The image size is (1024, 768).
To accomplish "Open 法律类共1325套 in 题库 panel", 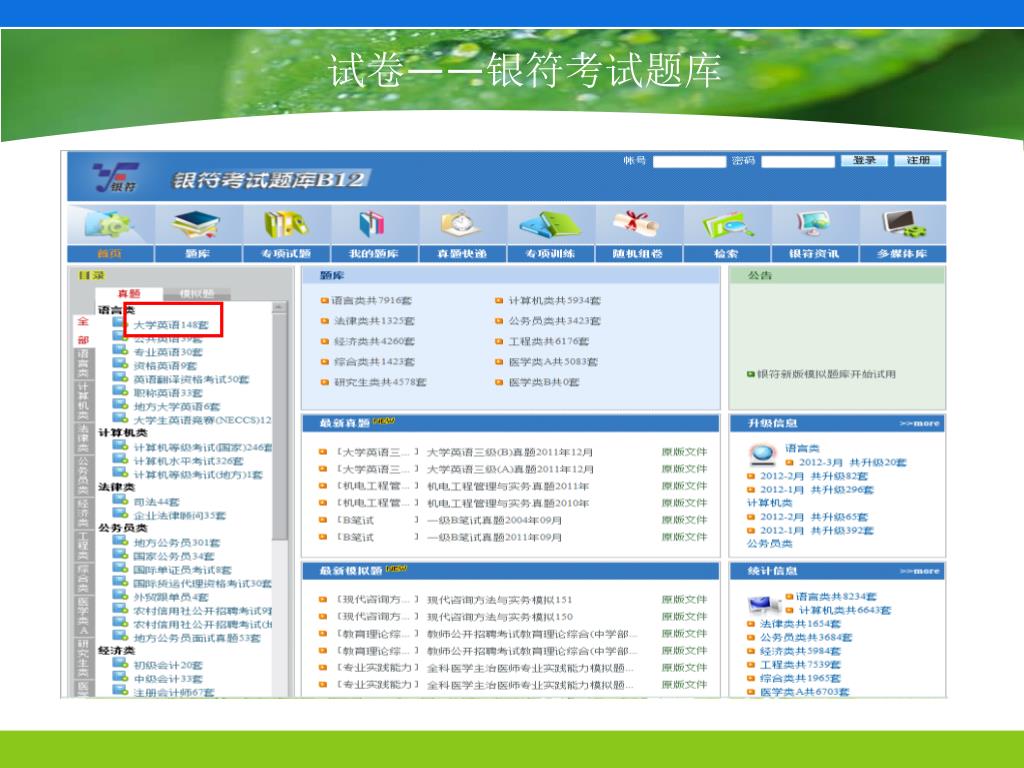I will 374,321.
